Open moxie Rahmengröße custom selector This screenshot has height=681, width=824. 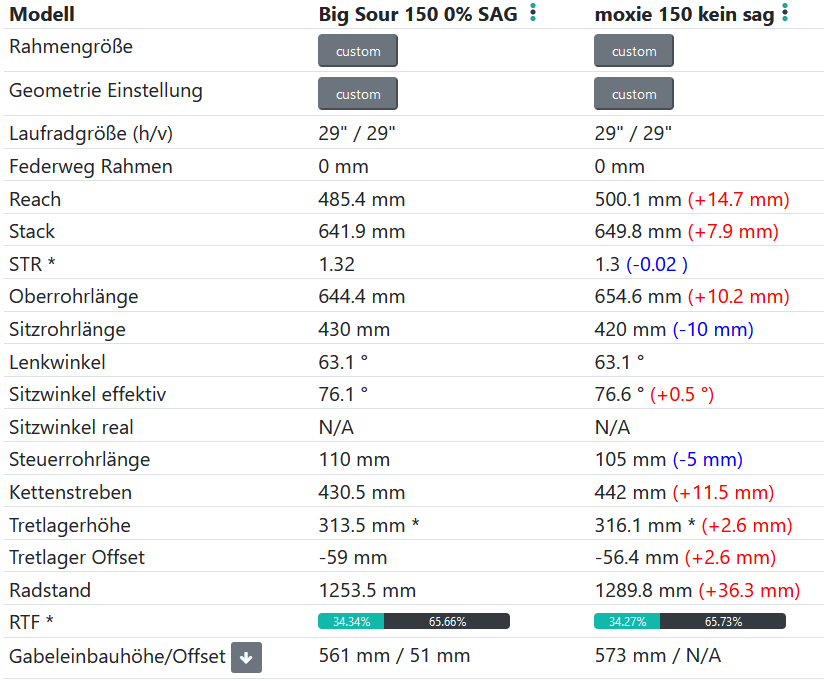(x=634, y=51)
